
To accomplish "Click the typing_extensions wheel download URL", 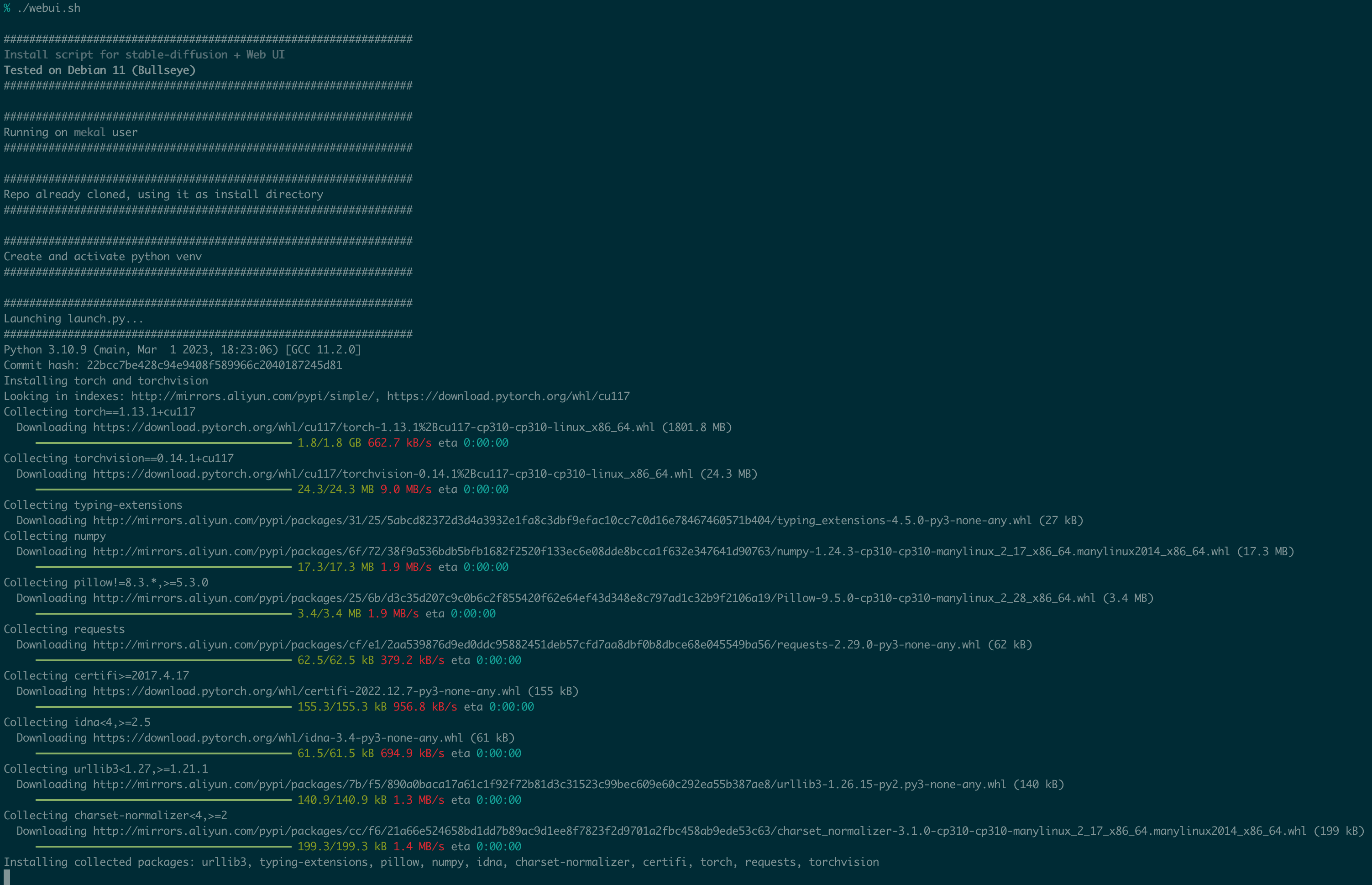I will pyautogui.click(x=562, y=520).
